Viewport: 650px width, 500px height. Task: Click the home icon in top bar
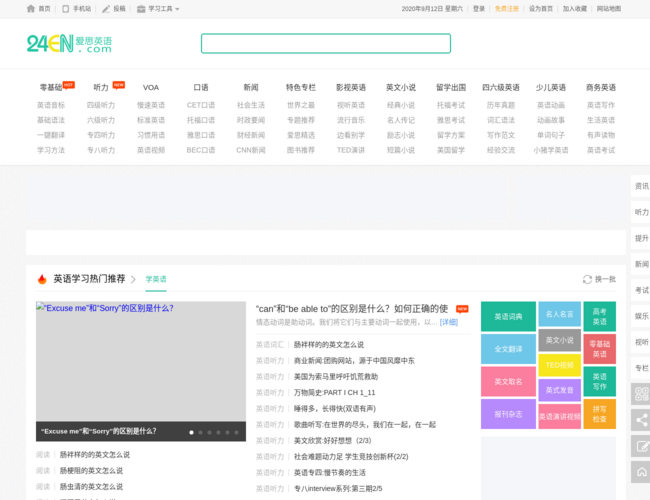(31, 9)
